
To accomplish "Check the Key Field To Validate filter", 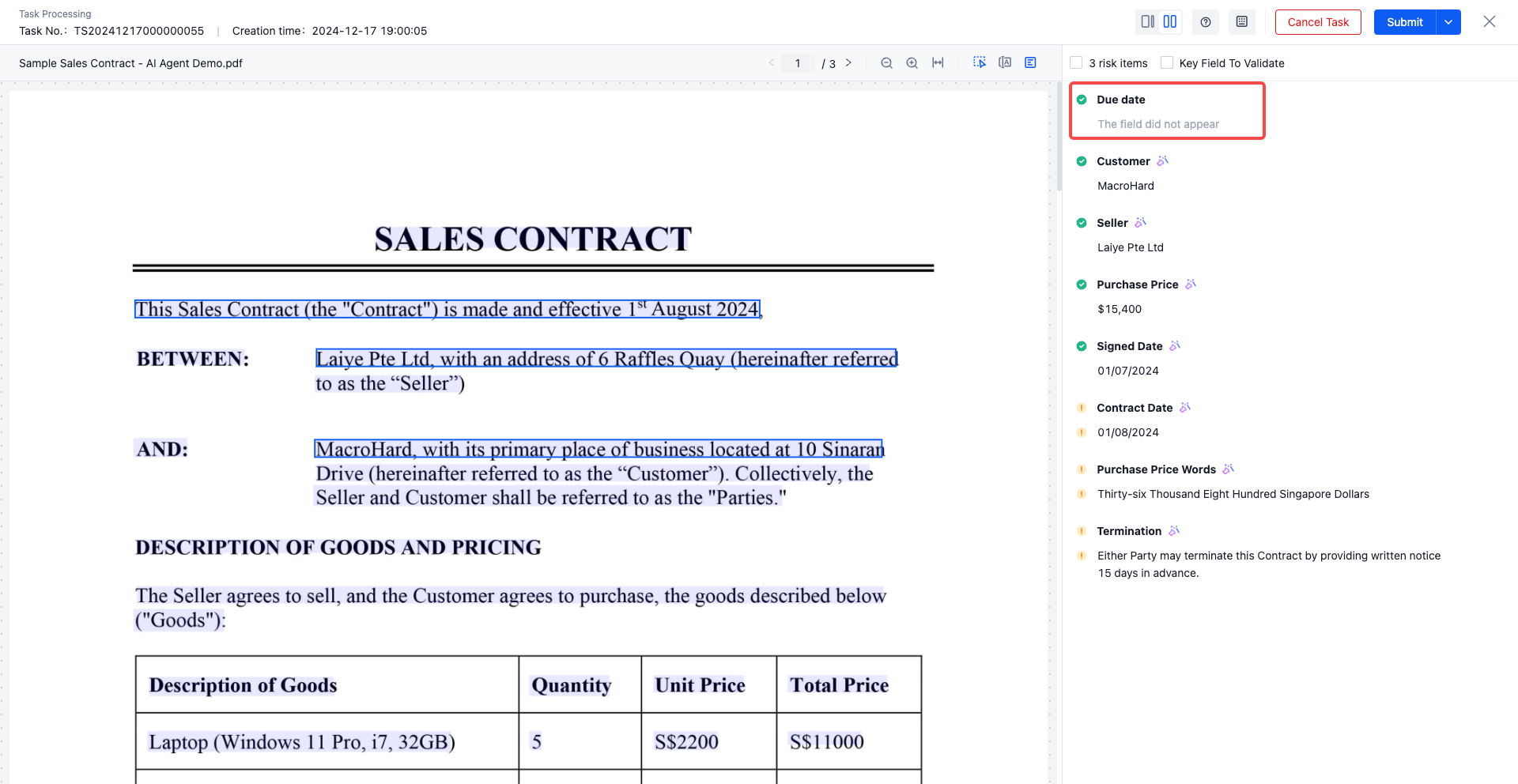I will tap(1167, 62).
